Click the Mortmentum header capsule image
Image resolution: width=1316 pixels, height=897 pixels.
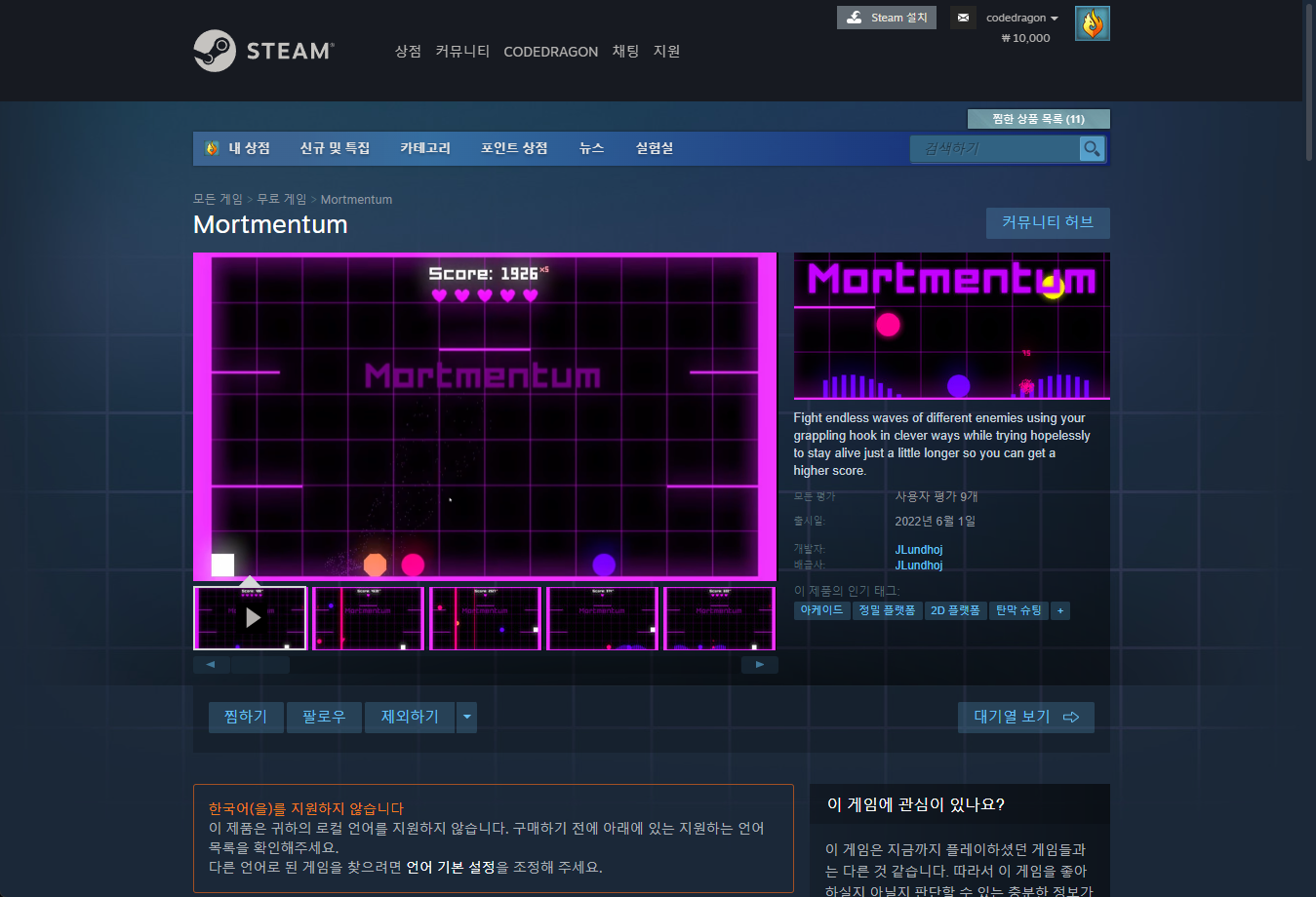point(951,327)
